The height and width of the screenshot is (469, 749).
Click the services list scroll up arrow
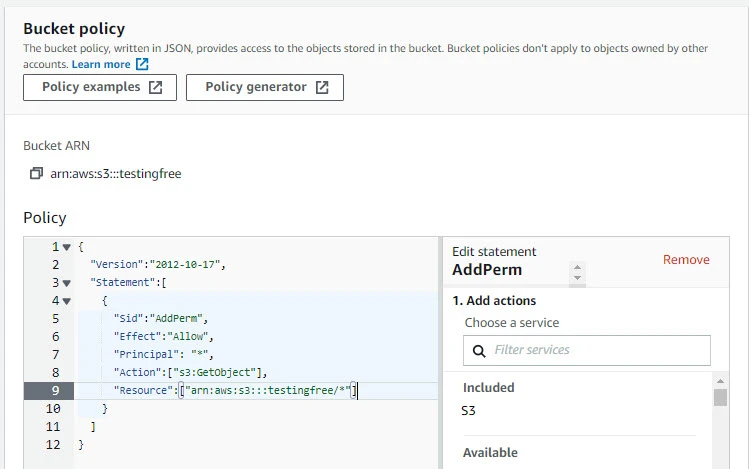(x=720, y=381)
